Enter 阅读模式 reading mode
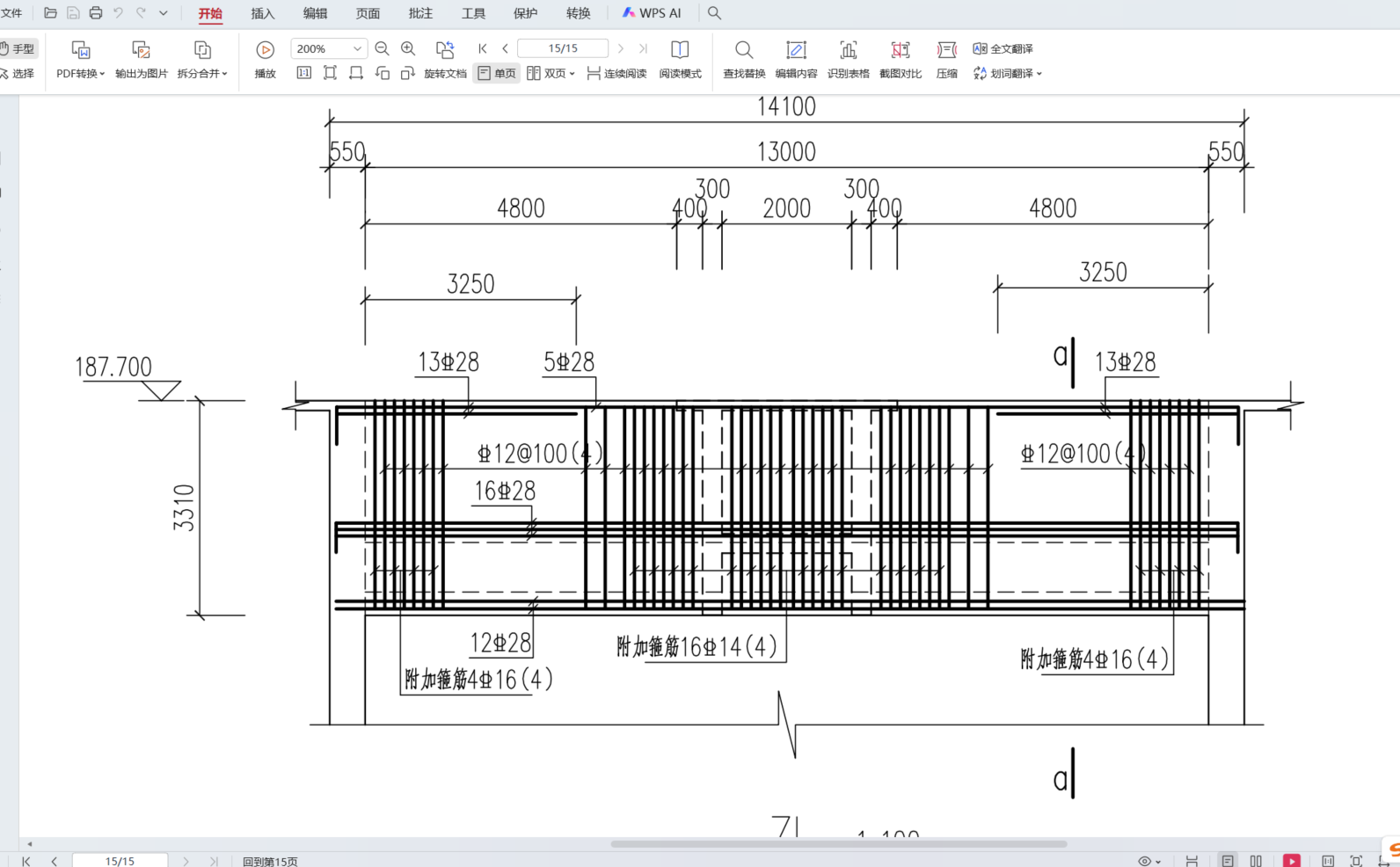Screen dimensions: 1400x867 point(680,60)
